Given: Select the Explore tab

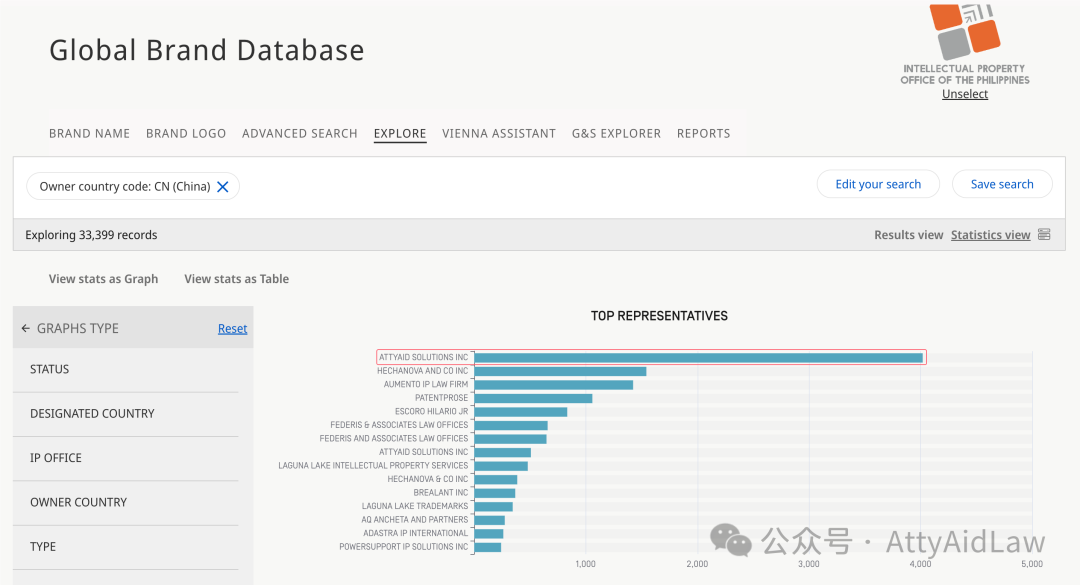Looking at the screenshot, I should coord(400,134).
